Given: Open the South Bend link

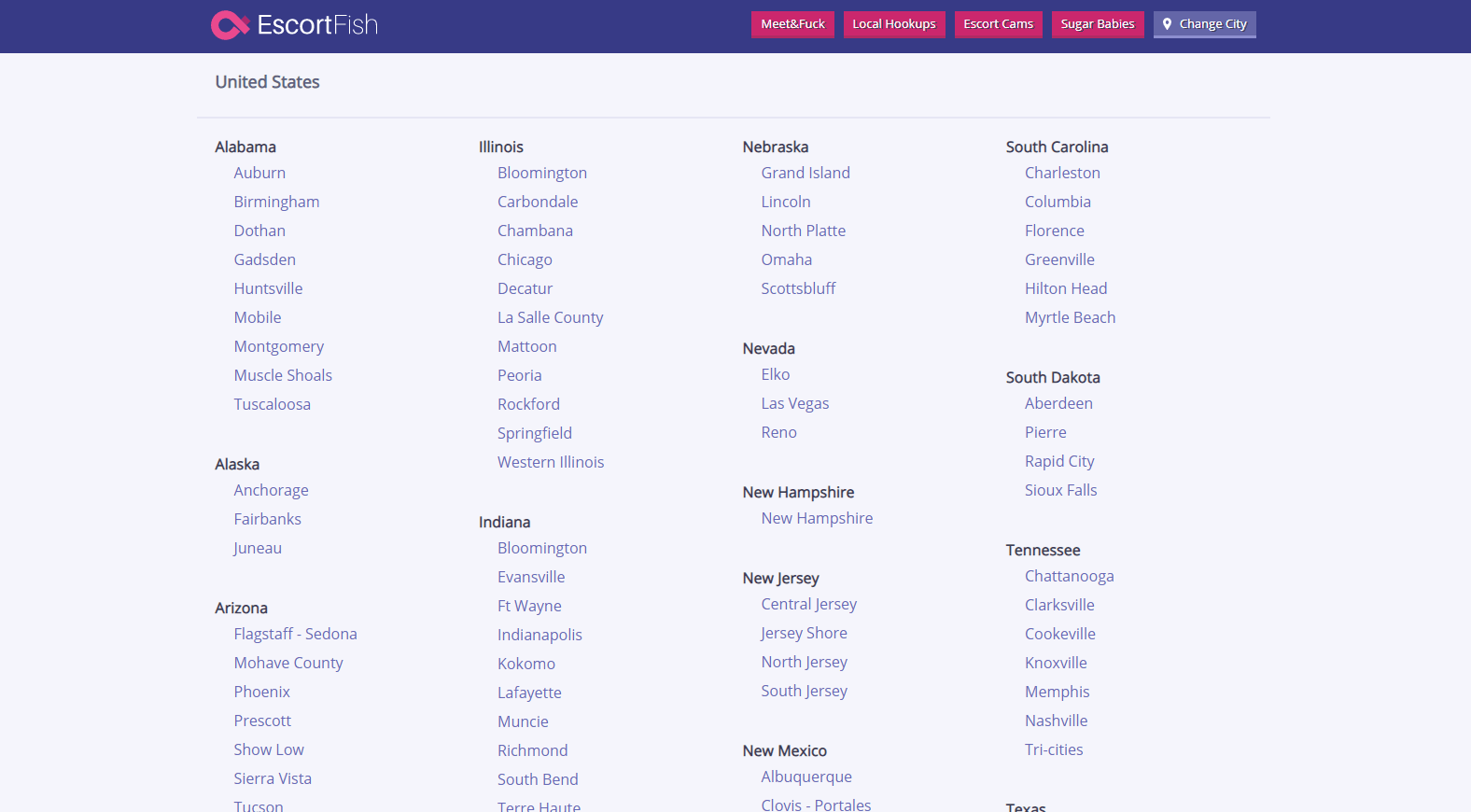Looking at the screenshot, I should coord(538,779).
